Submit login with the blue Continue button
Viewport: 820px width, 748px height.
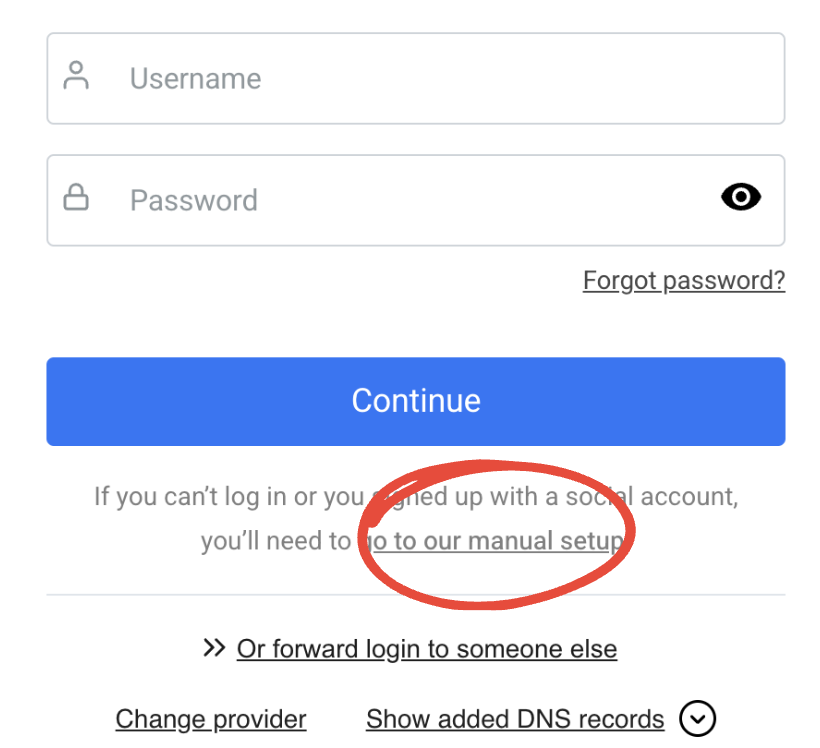coord(416,401)
